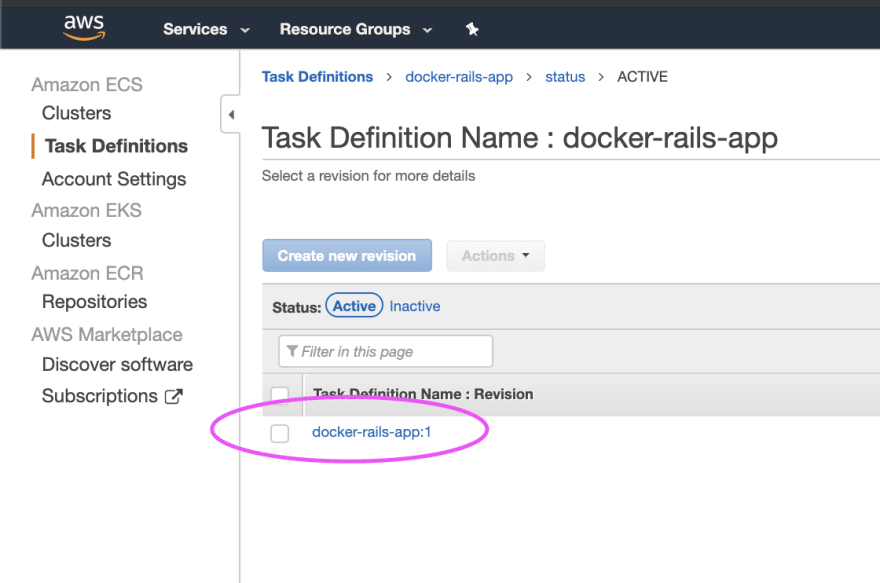Click the Amazon ECS section heading

tap(87, 85)
